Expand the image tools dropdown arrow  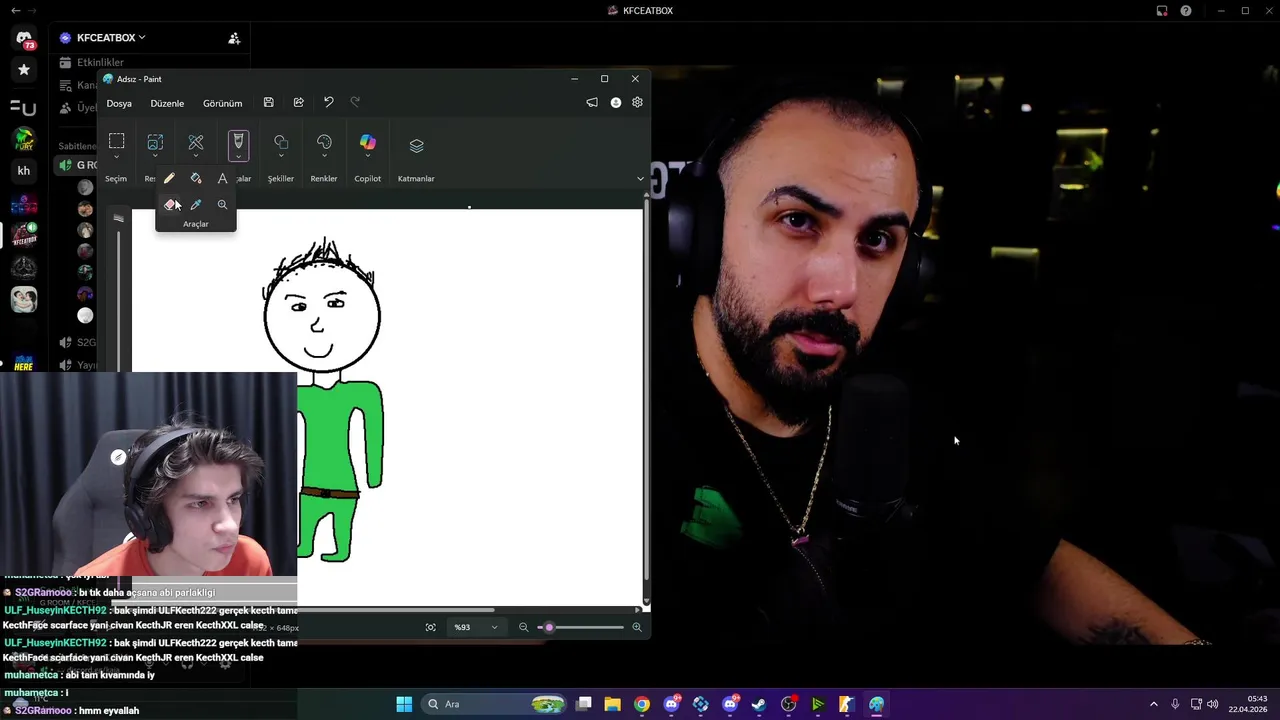click(155, 157)
